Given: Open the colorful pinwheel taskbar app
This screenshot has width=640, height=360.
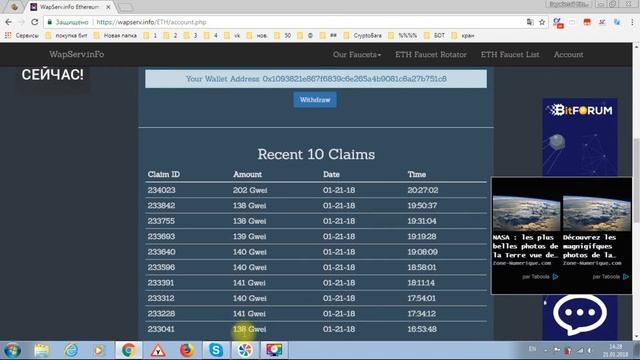Looking at the screenshot, I should 245,350.
